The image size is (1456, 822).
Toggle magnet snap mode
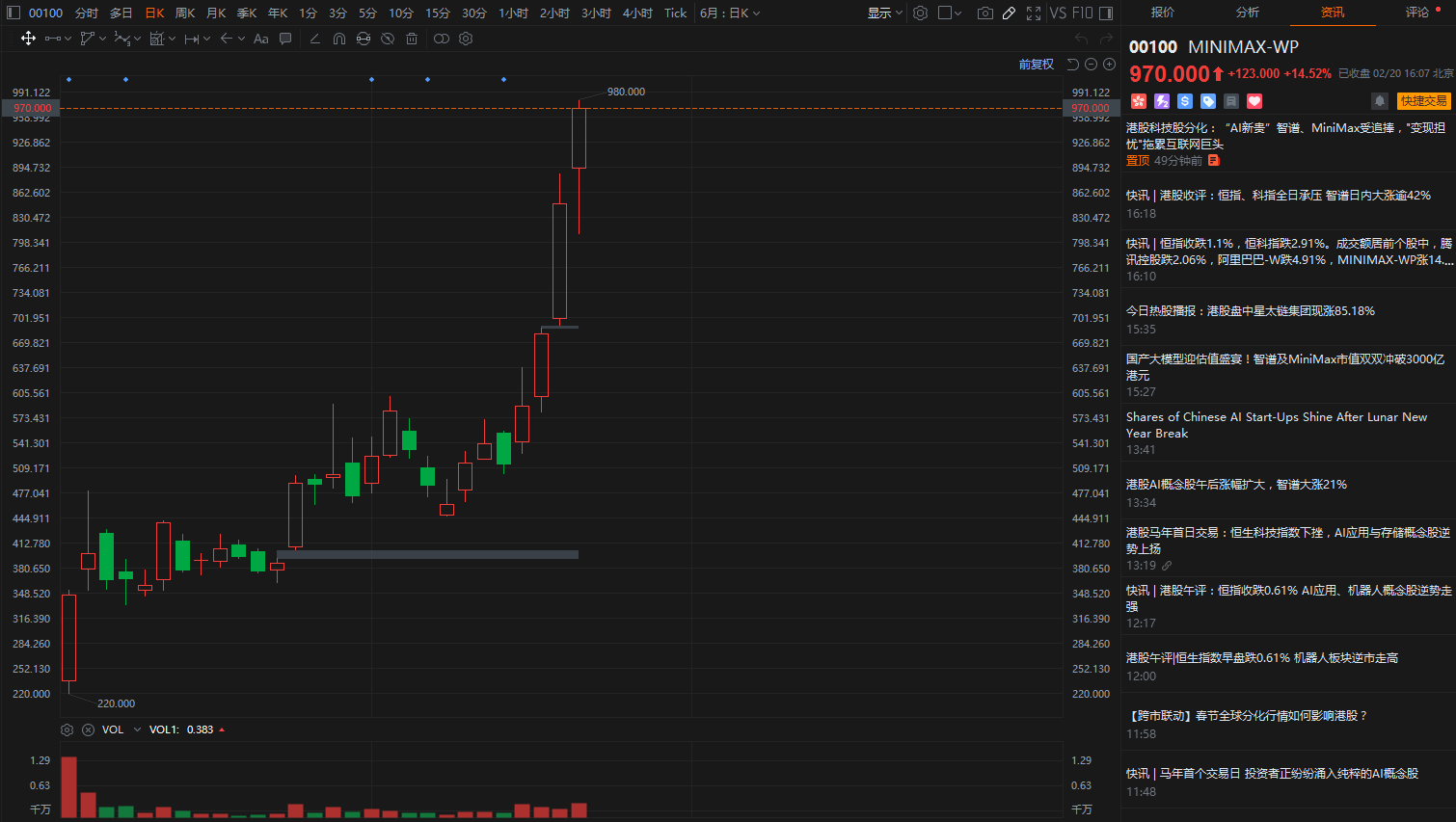pyautogui.click(x=338, y=39)
